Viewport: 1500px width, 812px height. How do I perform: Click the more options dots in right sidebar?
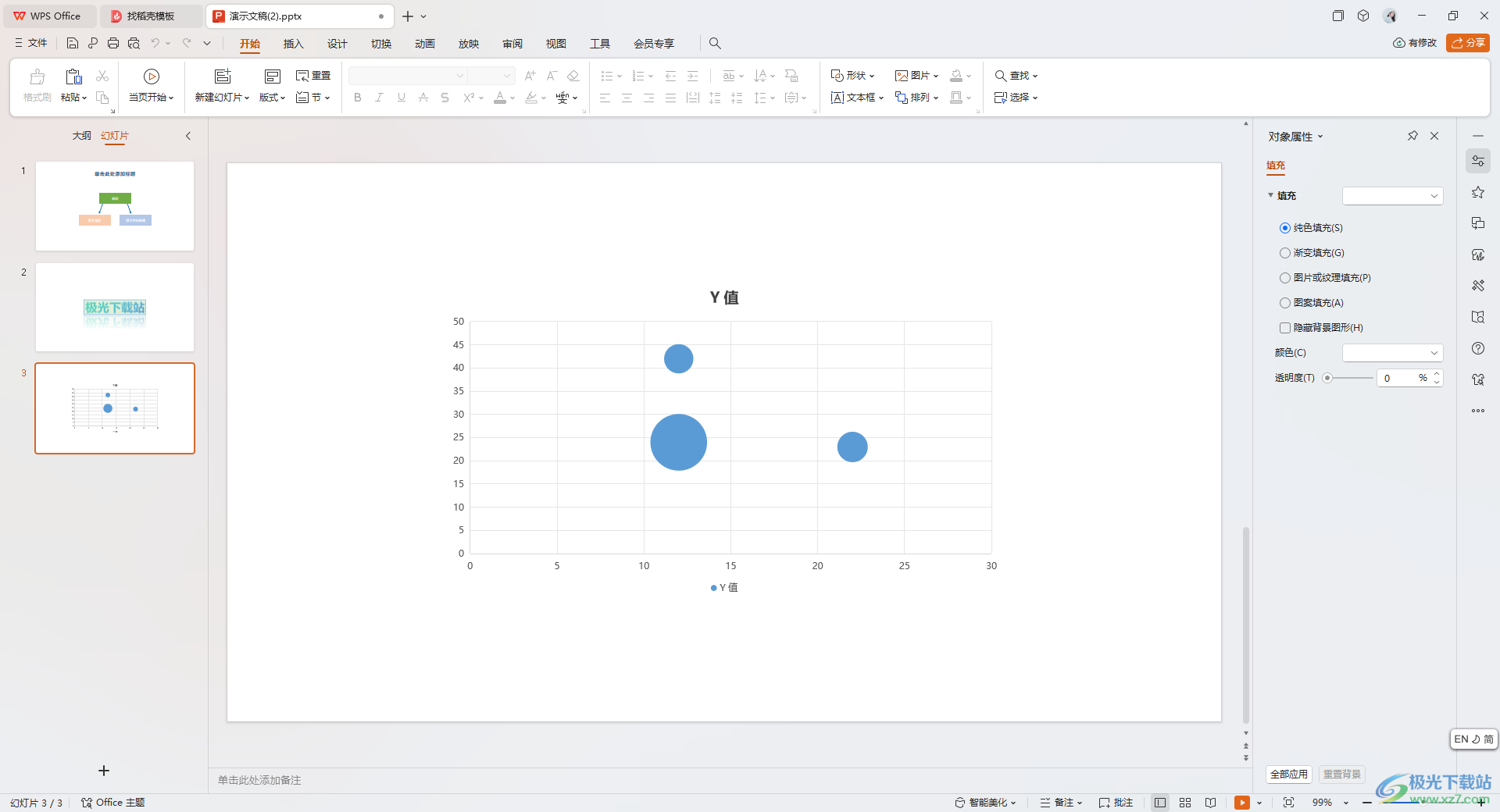(1478, 411)
